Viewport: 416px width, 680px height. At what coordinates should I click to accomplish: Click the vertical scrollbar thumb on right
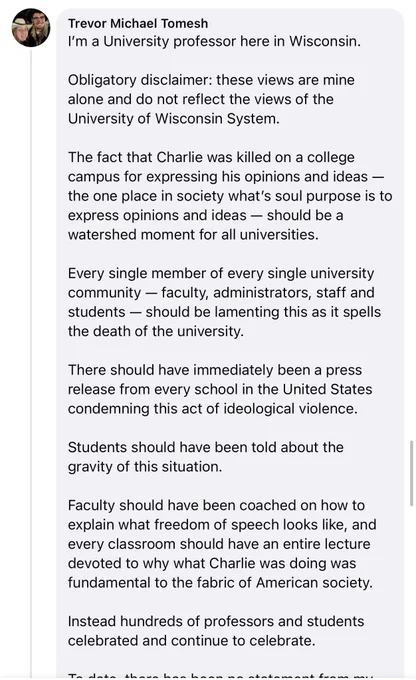click(x=411, y=473)
